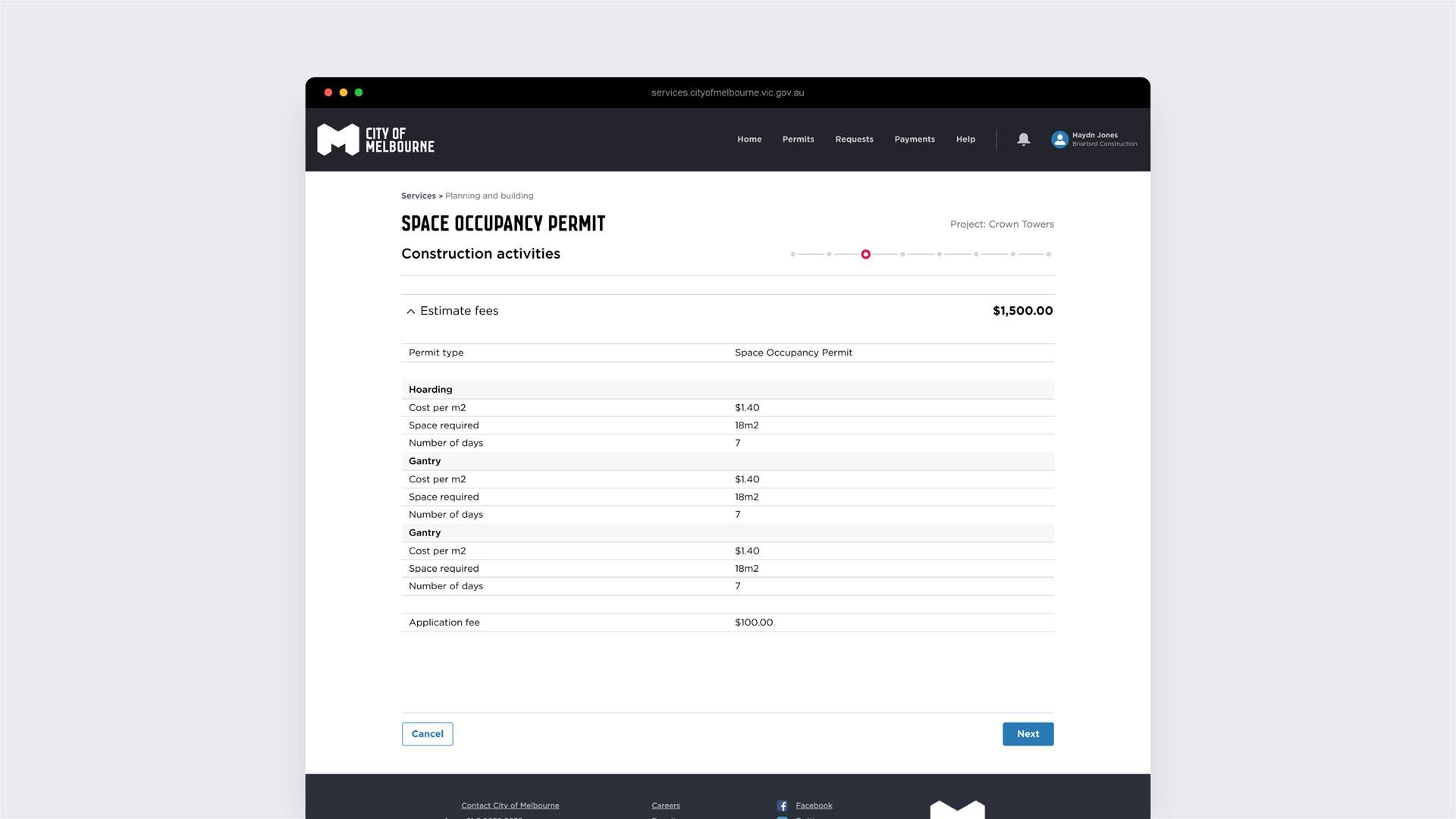Open the notifications bell

(x=1023, y=139)
